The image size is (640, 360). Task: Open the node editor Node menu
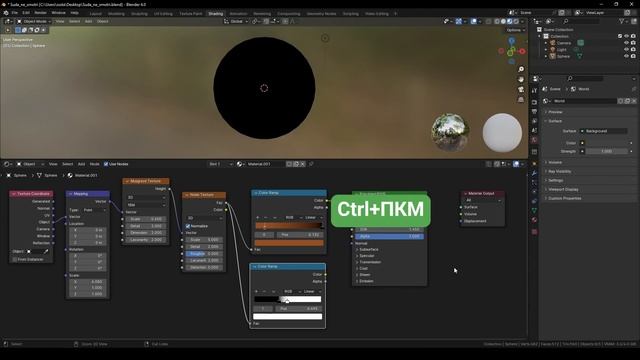click(x=94, y=164)
